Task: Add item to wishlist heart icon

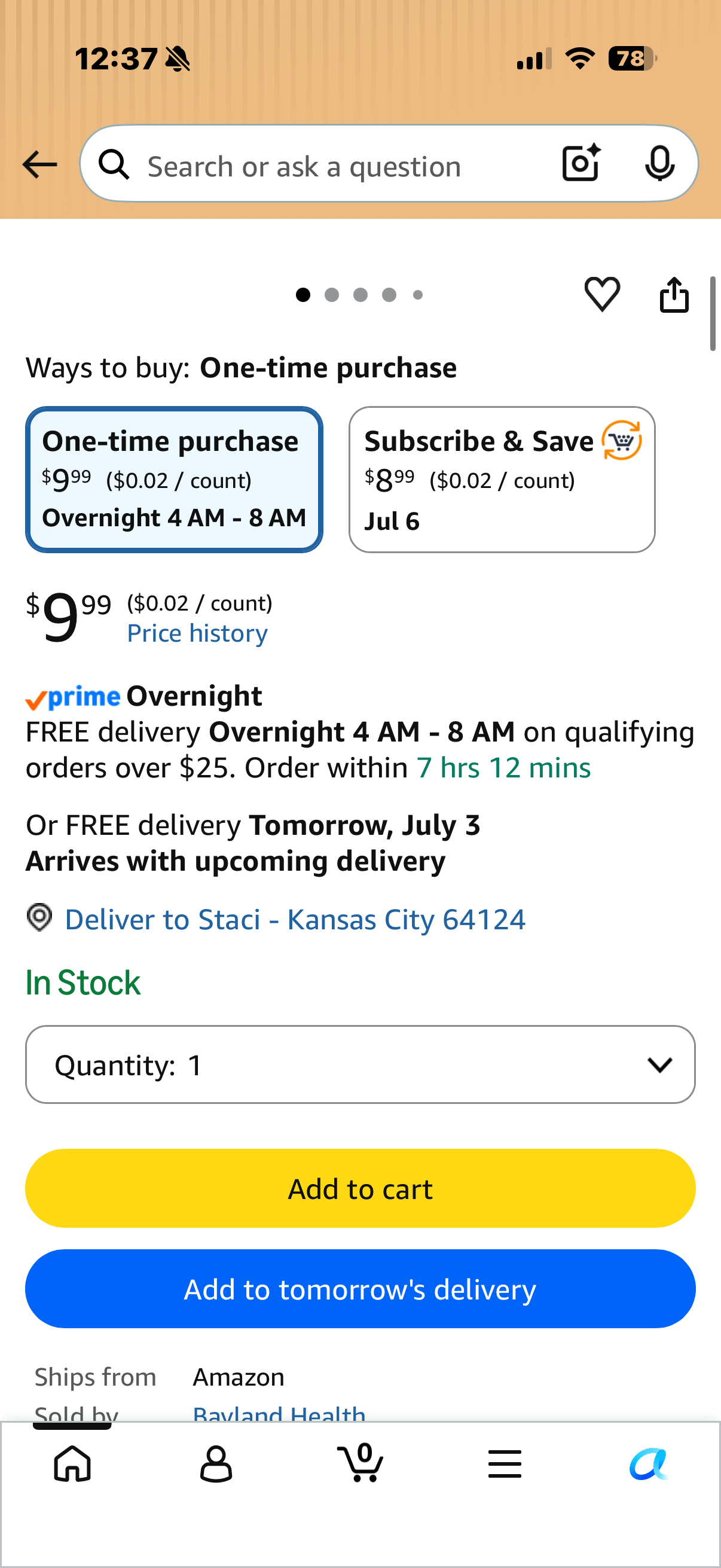Action: 602,295
